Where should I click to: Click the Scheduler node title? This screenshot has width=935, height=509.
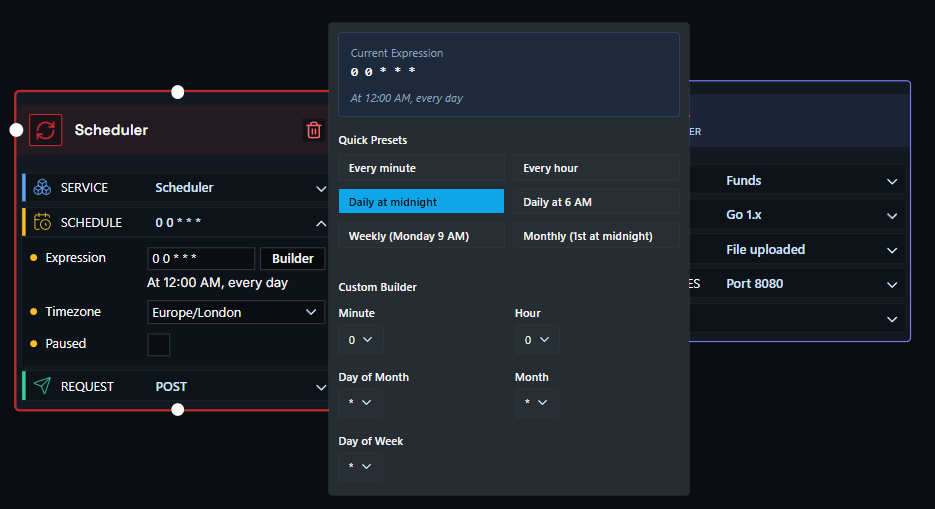pyautogui.click(x=111, y=130)
